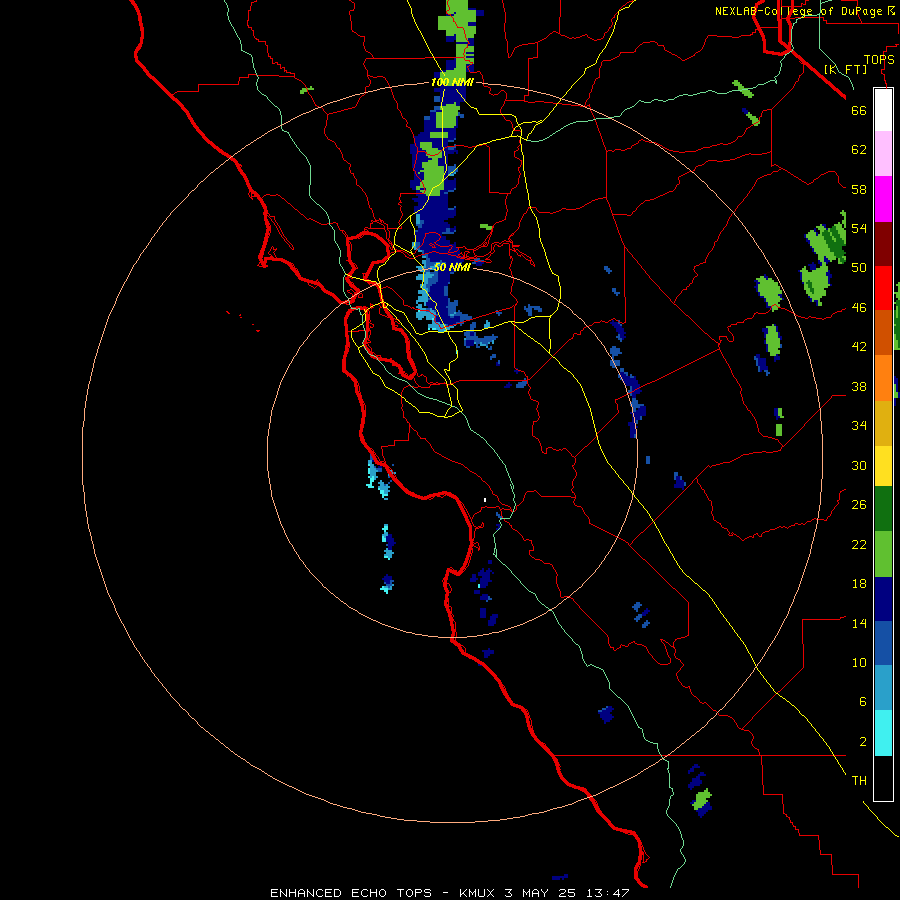Click the light green 26 kft legend swatch

883,554
